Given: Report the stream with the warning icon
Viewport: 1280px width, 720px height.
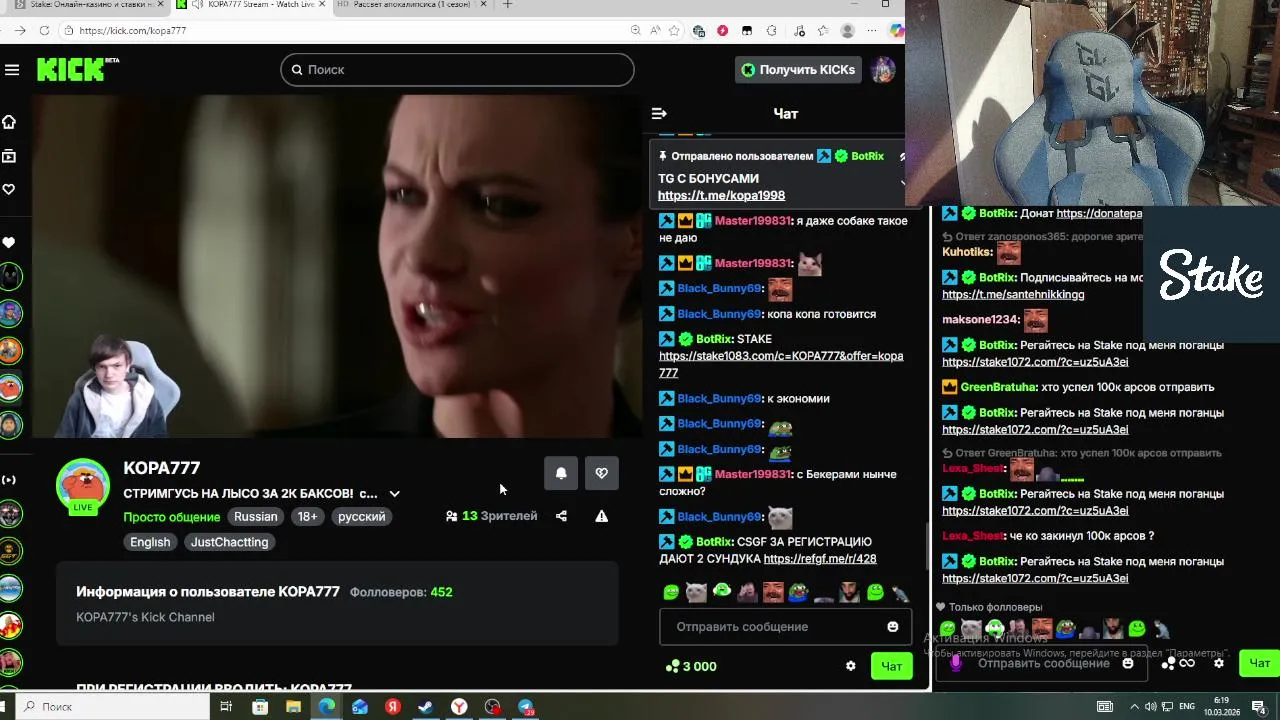Looking at the screenshot, I should click(x=601, y=516).
